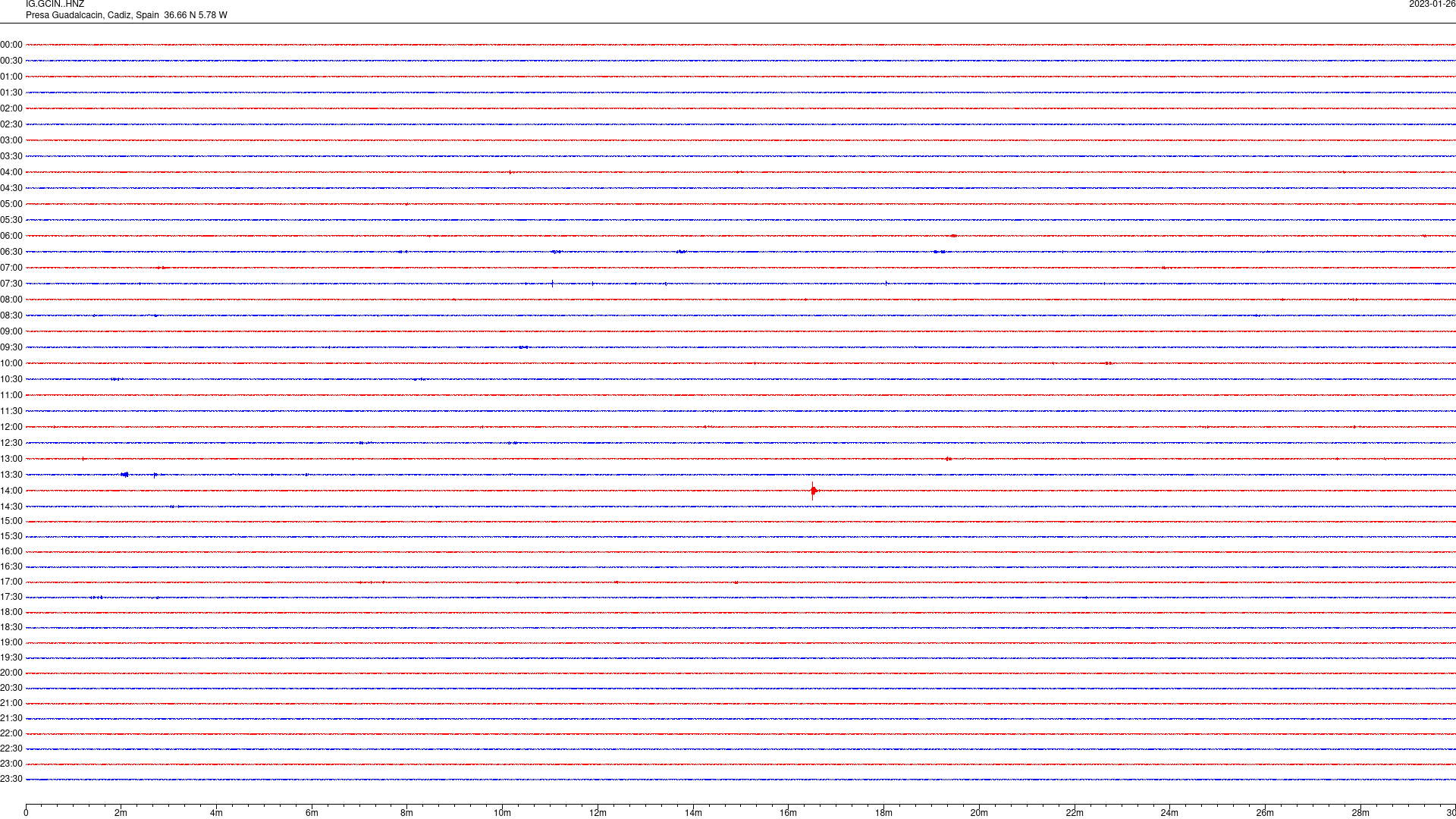Click the 07:30 time label

coord(11,284)
